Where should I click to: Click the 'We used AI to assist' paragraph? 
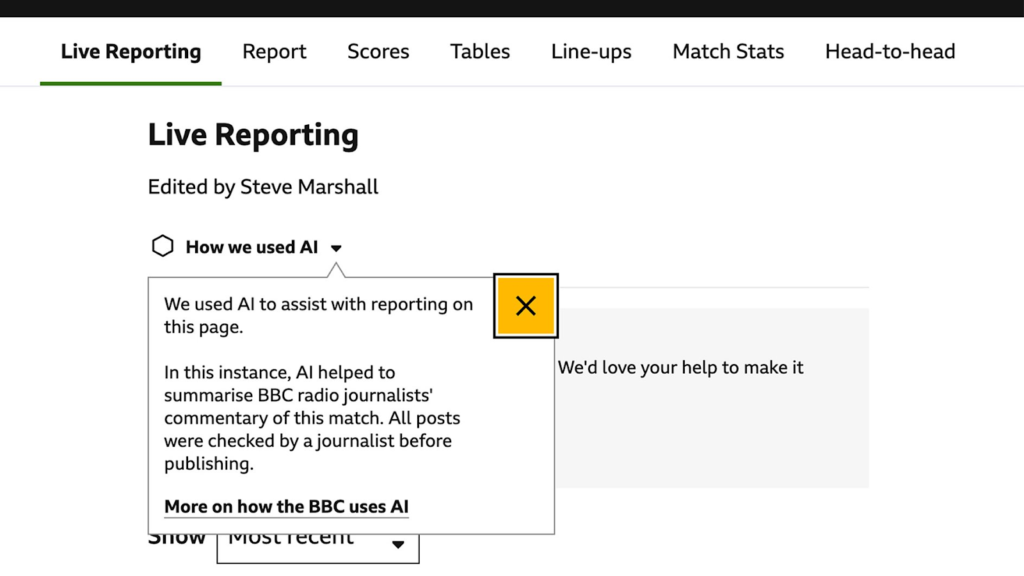pyautogui.click(x=319, y=315)
